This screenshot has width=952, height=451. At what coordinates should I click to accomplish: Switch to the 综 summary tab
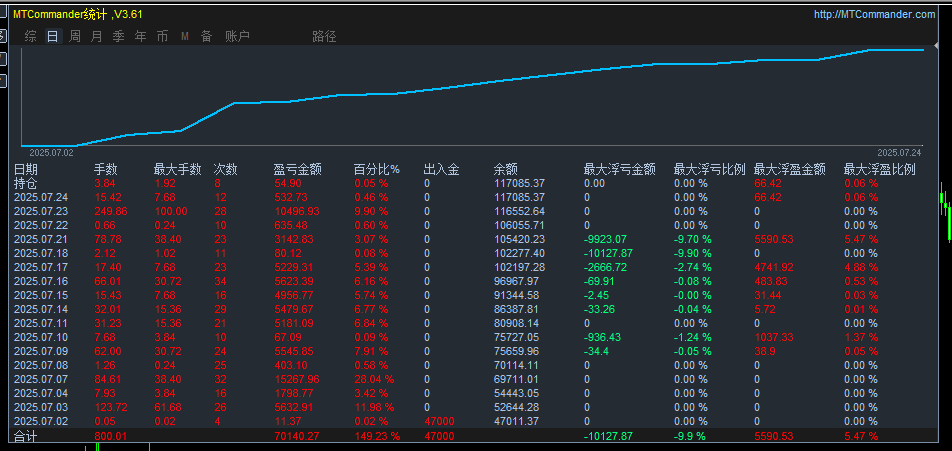[x=31, y=36]
